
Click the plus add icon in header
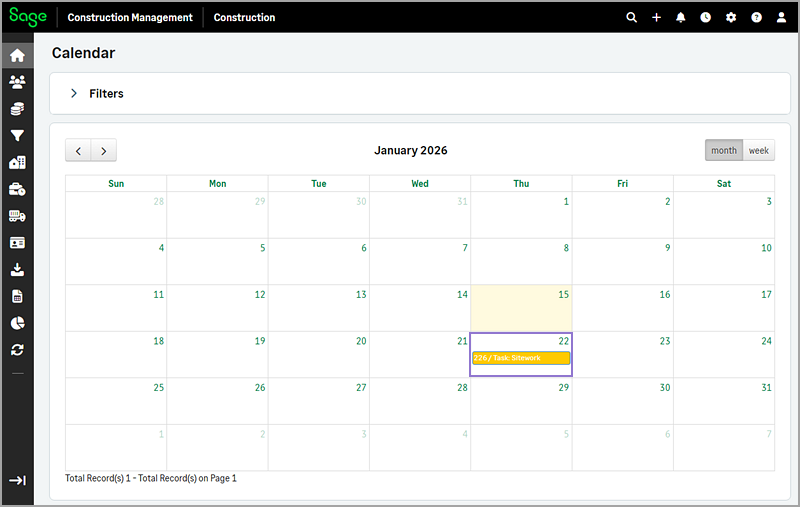[656, 17]
